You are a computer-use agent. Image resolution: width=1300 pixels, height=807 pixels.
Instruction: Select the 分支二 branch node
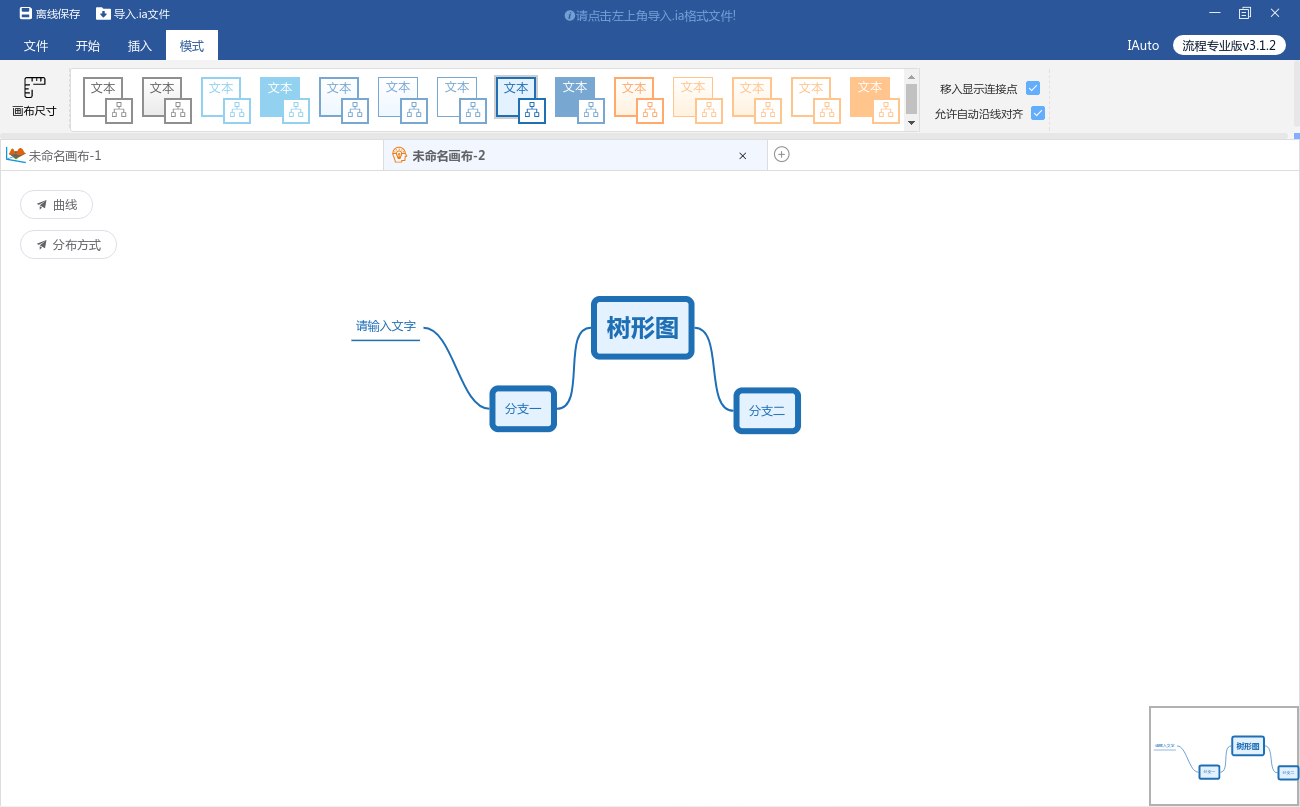(767, 410)
